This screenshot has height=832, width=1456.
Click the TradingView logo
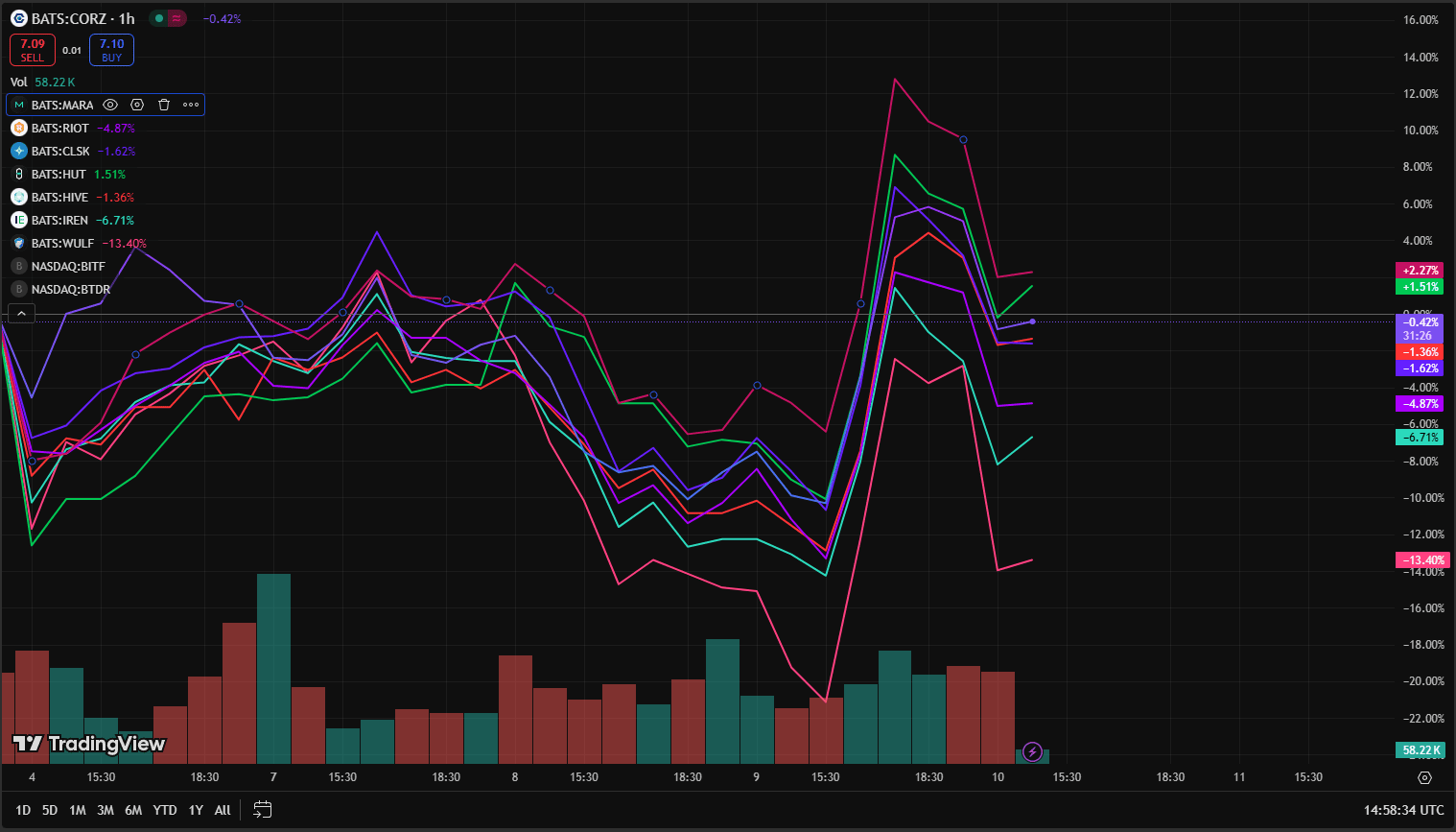click(88, 744)
